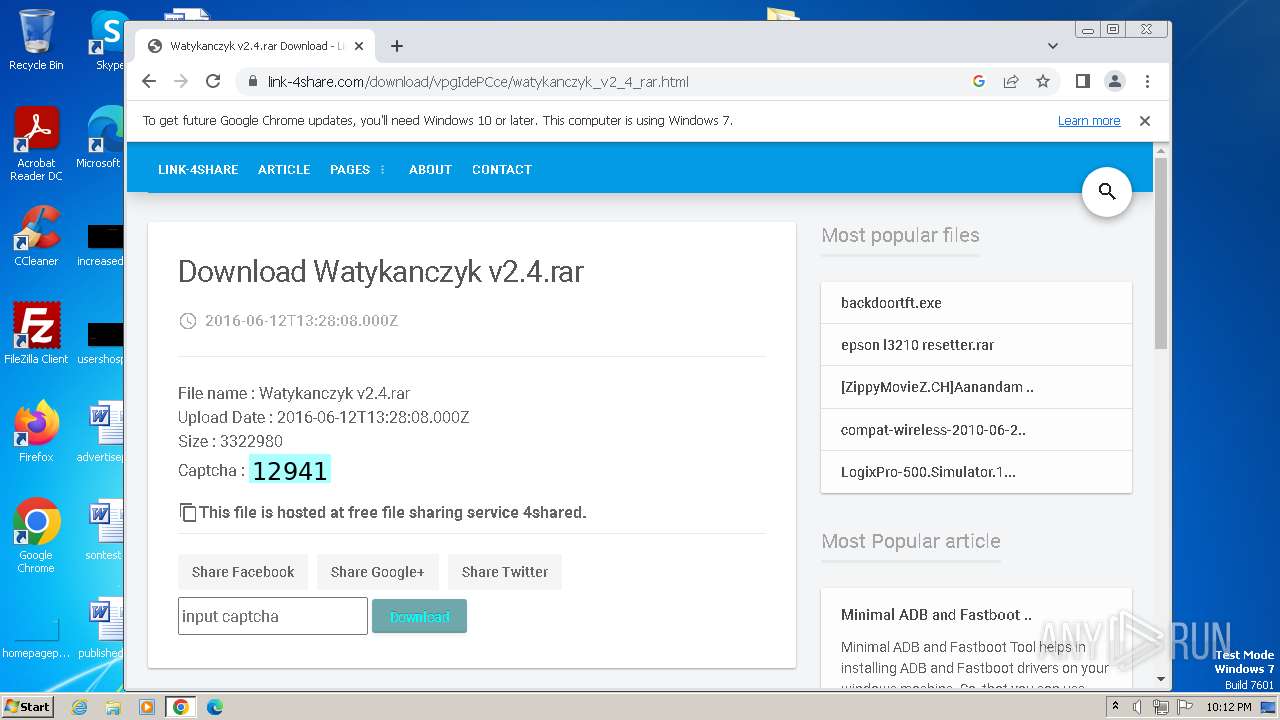The height and width of the screenshot is (720, 1280).
Task: Click the taskbar clock 10:12 PM
Action: coord(1229,707)
